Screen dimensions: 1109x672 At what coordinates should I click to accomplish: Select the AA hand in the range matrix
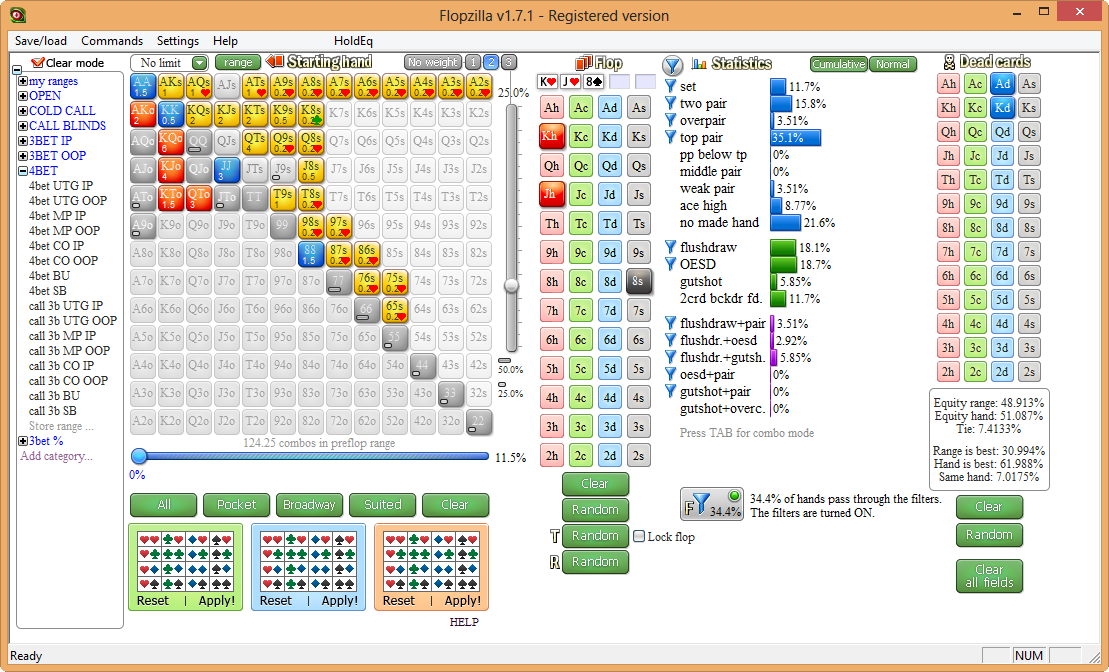142,86
